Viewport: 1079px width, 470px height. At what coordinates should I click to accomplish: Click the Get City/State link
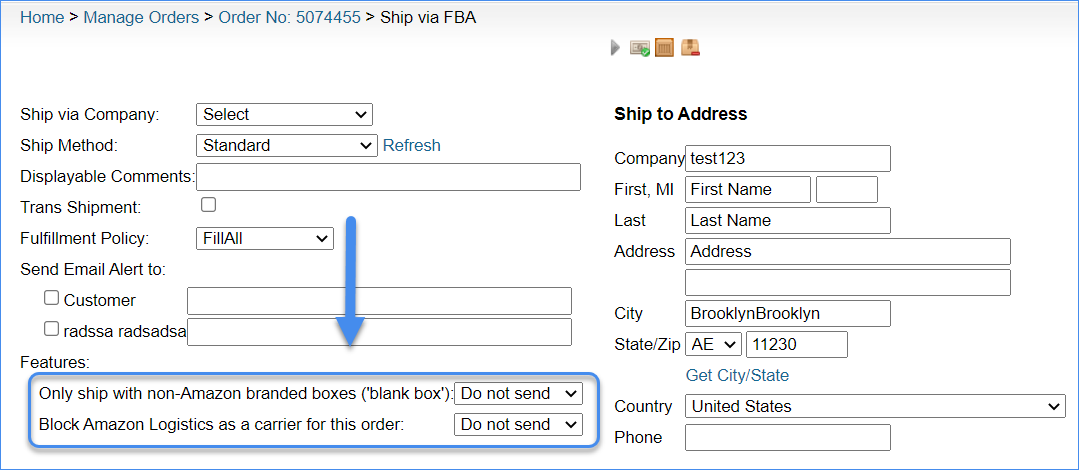pos(737,375)
